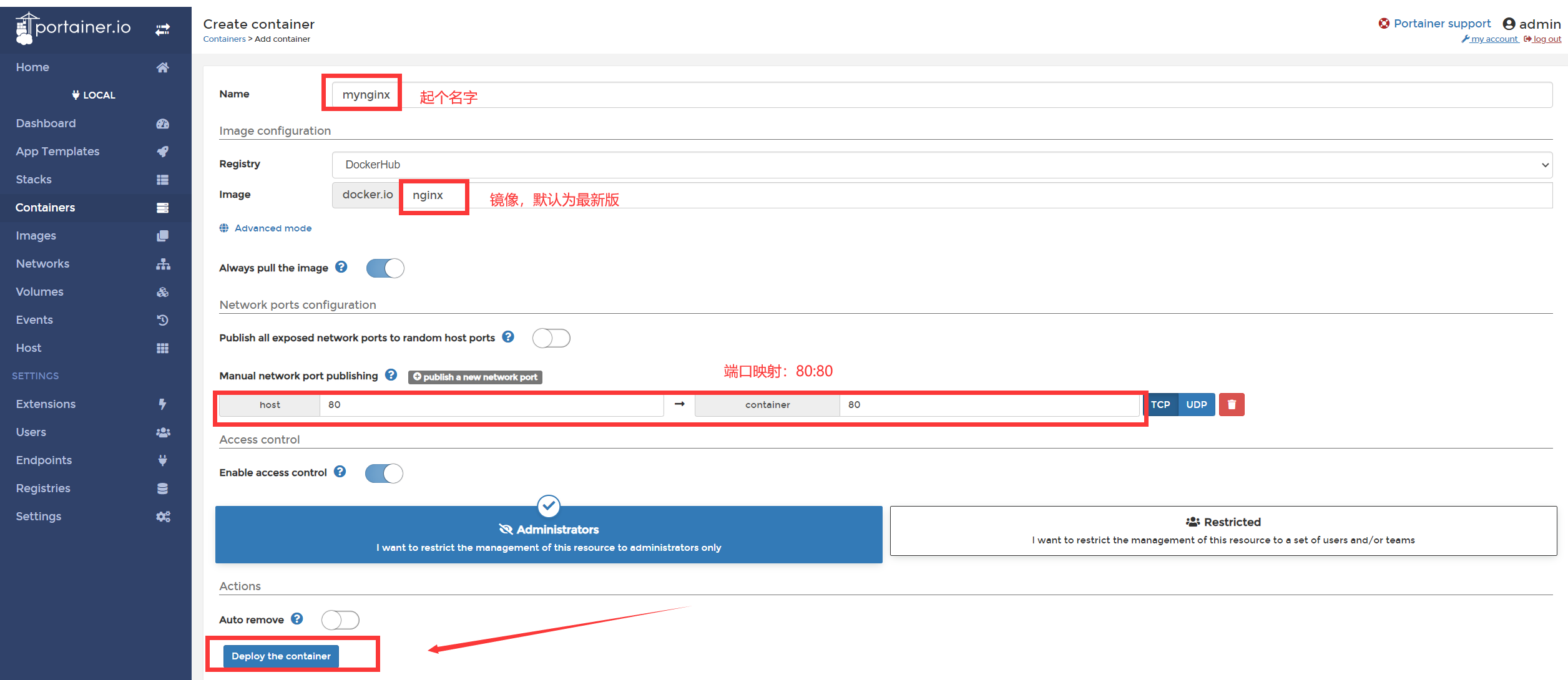Open Images in the sidebar
1568x680 pixels.
pos(36,236)
